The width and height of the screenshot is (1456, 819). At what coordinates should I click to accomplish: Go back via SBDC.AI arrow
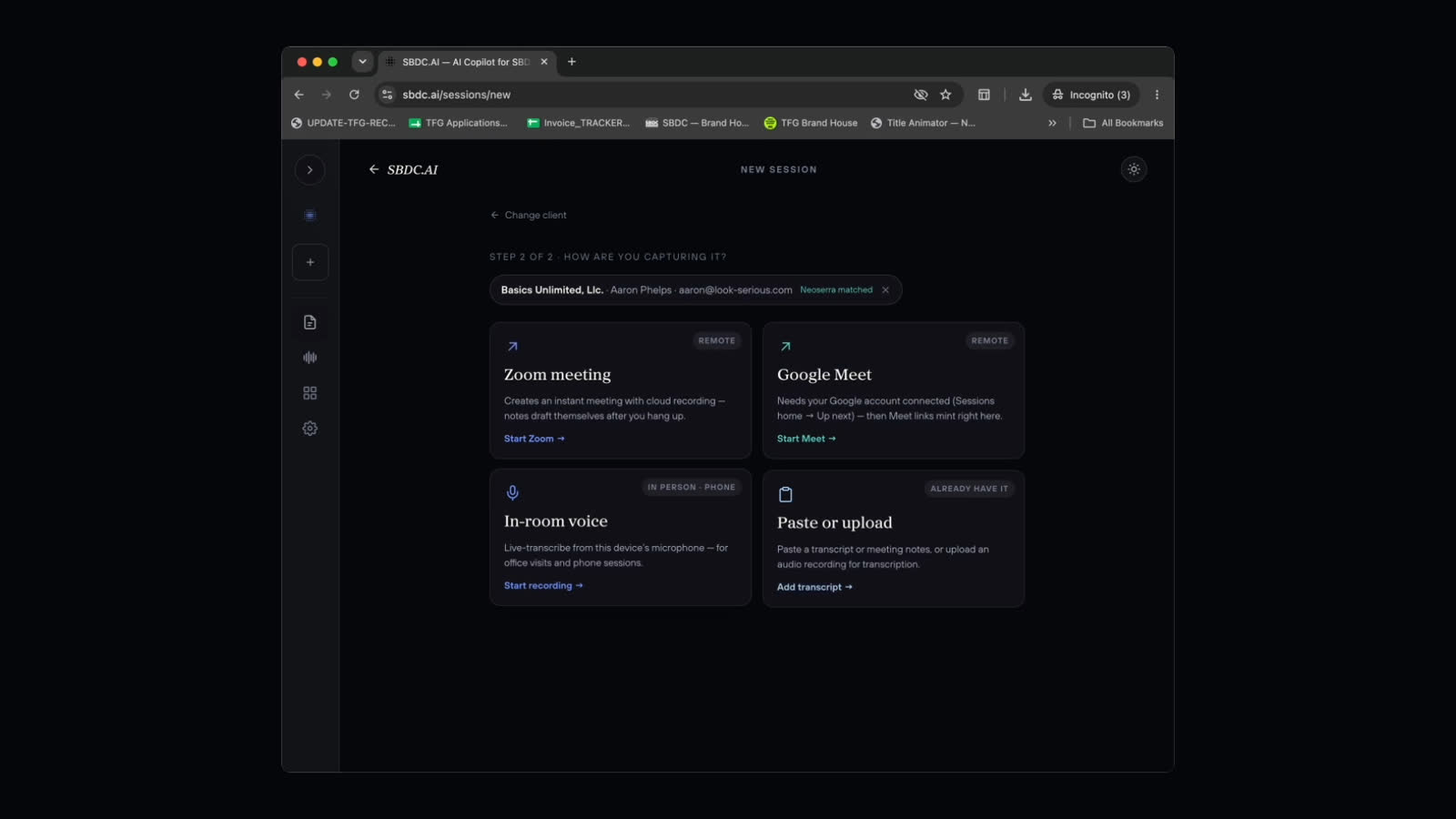coord(373,169)
